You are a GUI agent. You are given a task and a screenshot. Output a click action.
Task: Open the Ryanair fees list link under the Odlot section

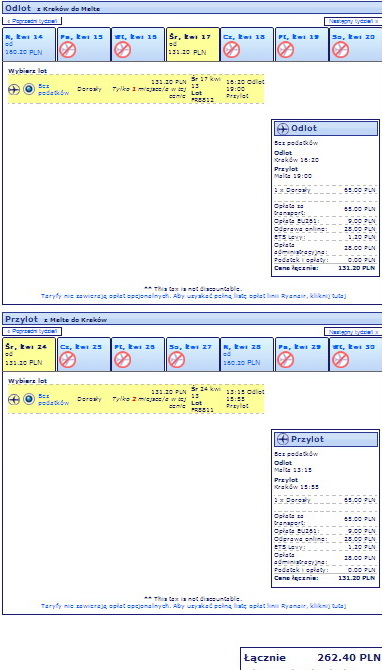click(194, 295)
